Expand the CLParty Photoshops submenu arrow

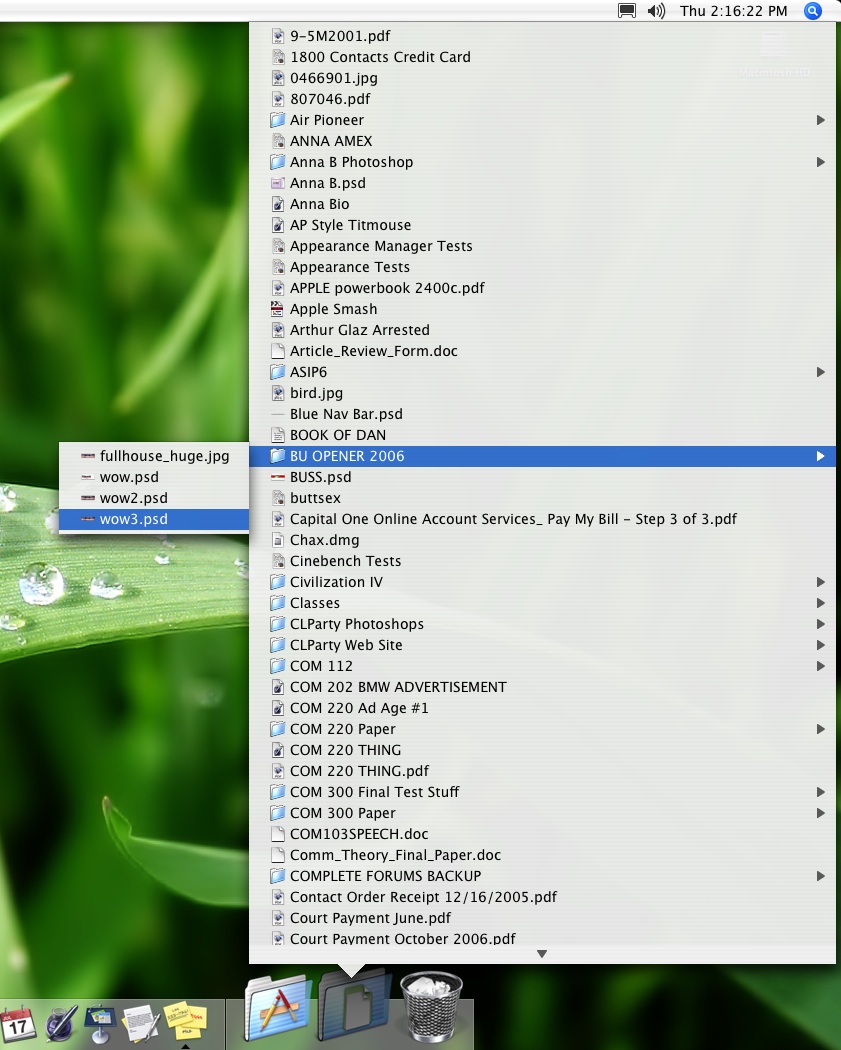coord(820,624)
